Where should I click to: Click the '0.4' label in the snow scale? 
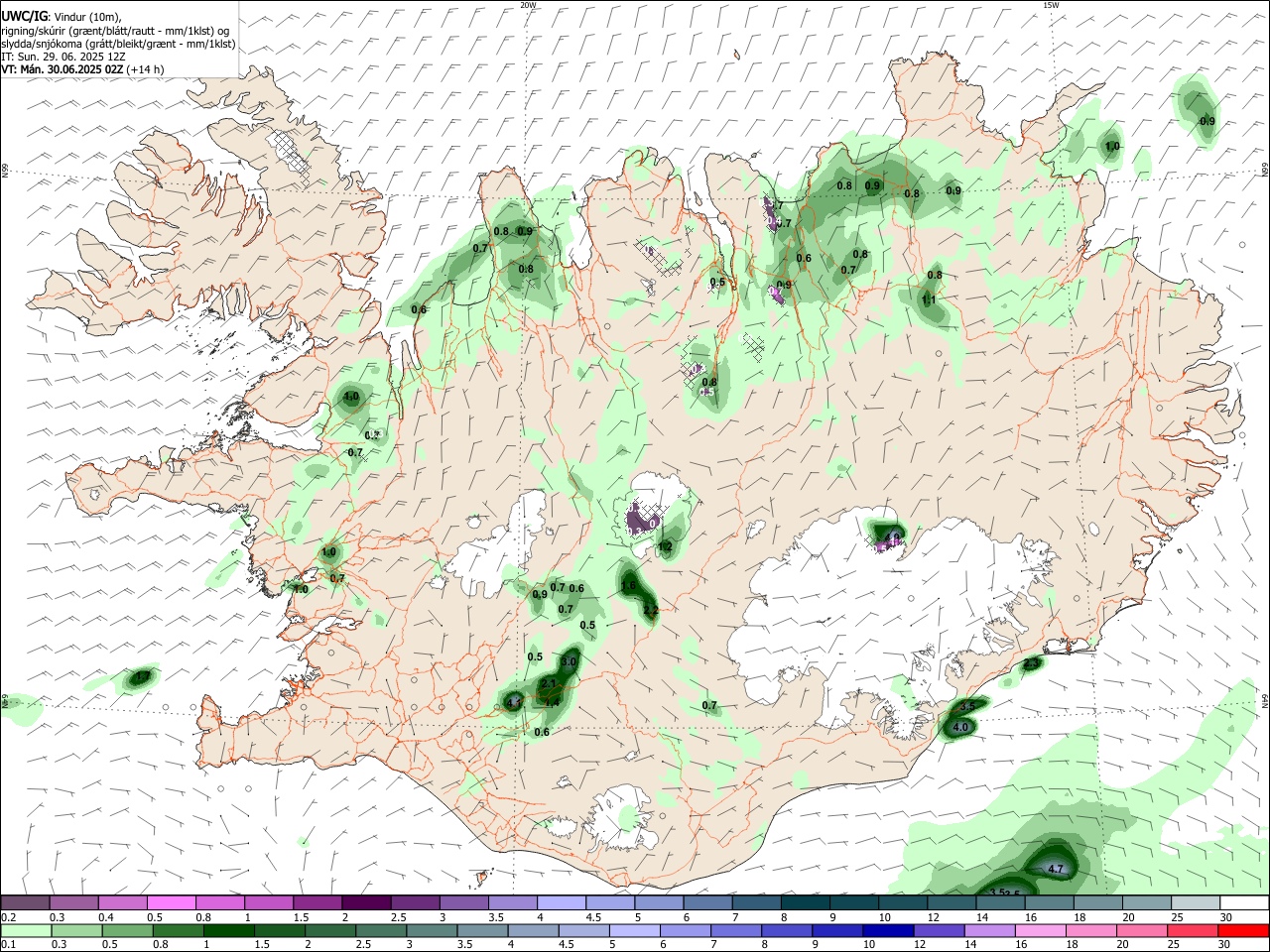click(106, 917)
